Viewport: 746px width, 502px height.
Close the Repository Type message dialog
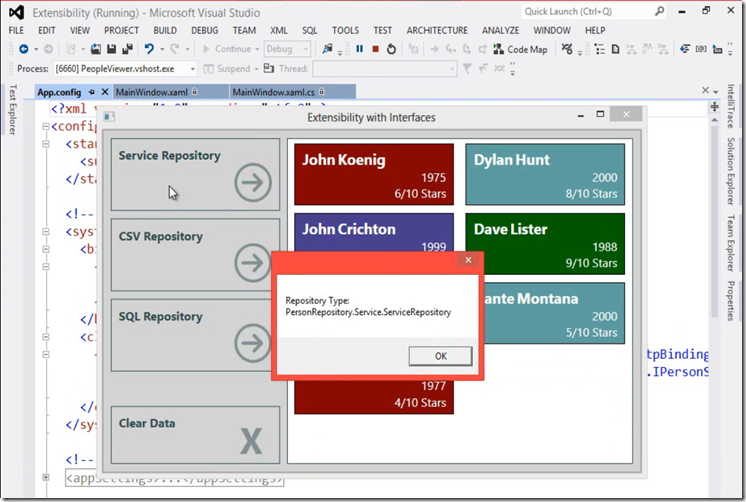coord(468,260)
